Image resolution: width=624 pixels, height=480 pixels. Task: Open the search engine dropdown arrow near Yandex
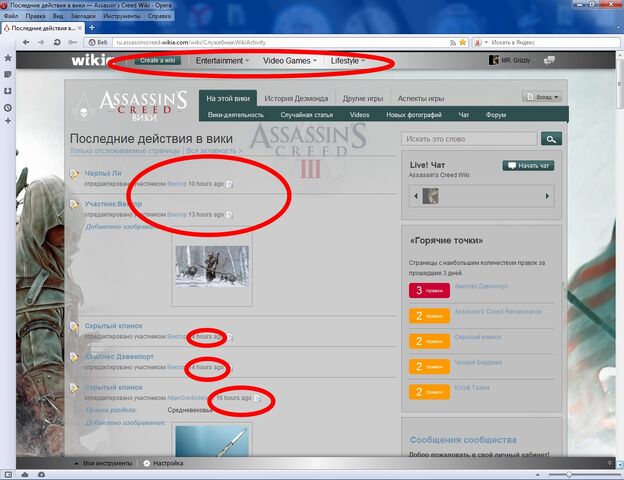tap(486, 43)
